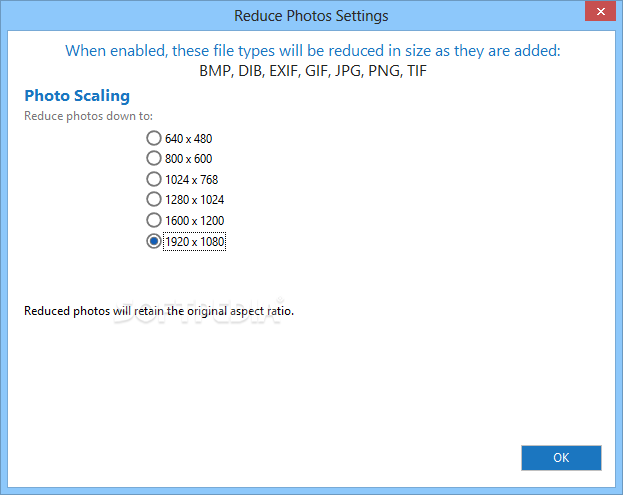Click the 'Photo Scaling' heading

click(x=77, y=96)
